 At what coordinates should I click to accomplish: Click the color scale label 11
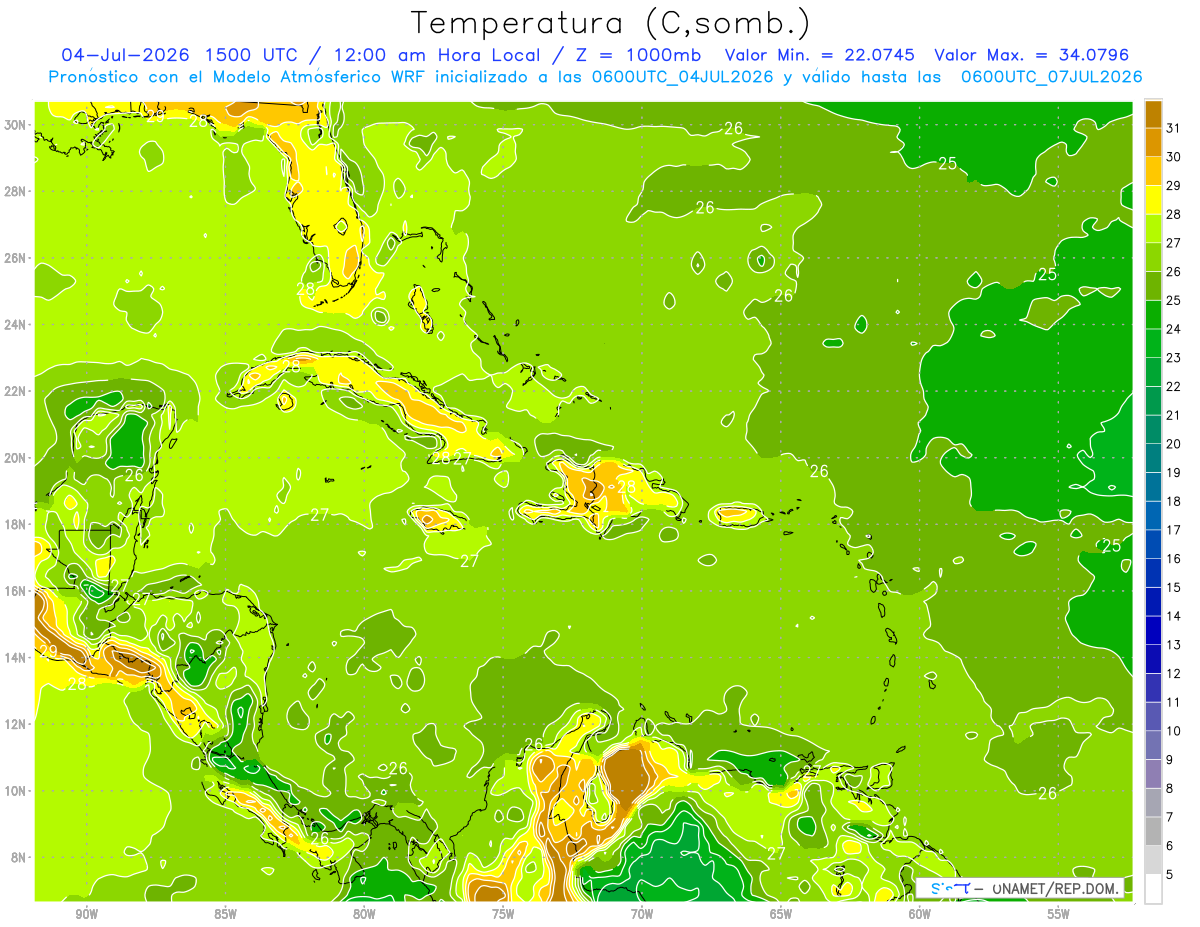1174,703
